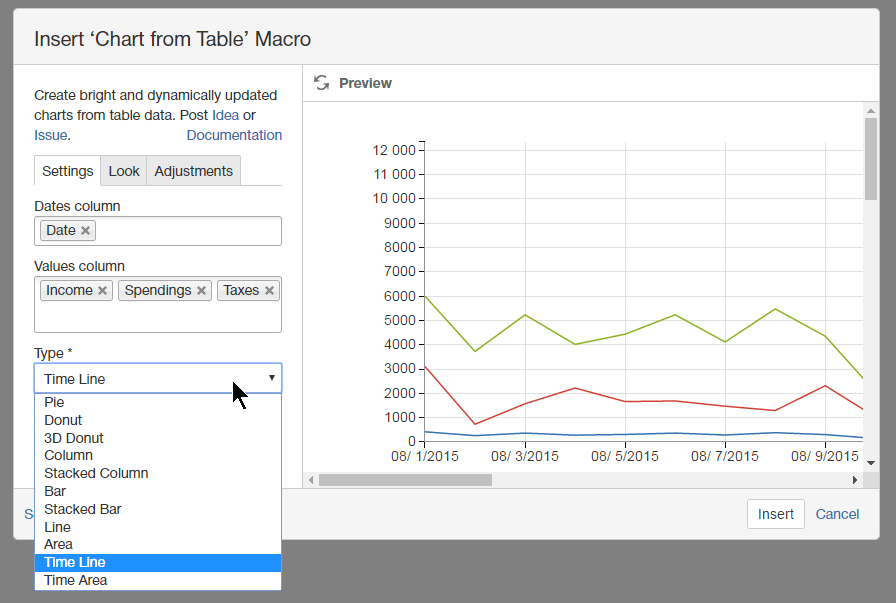The image size is (896, 603).
Task: Cancel the macro dialog
Action: (x=838, y=514)
